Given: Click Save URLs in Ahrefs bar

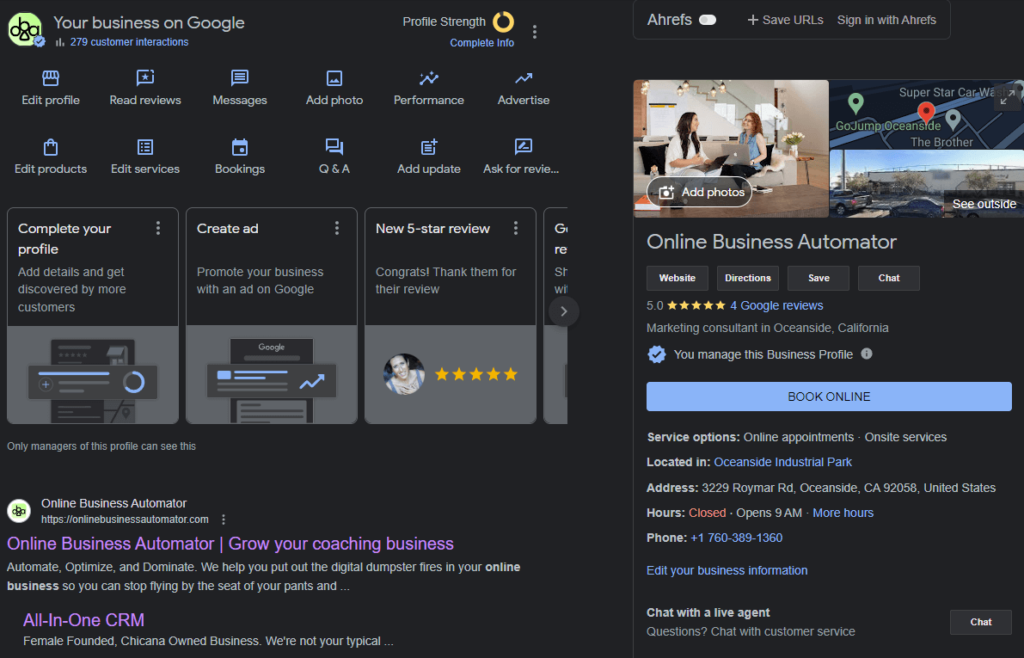Looking at the screenshot, I should click(x=785, y=20).
